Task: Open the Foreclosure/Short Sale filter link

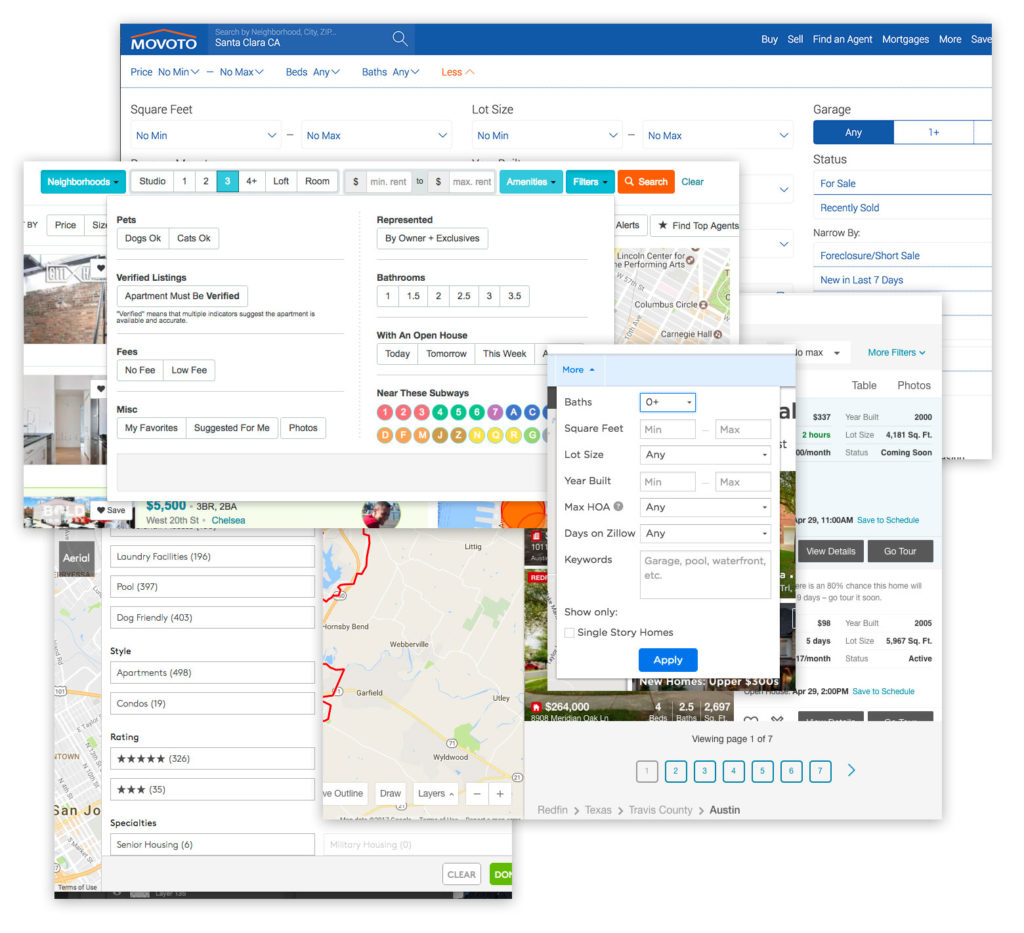Action: (870, 256)
